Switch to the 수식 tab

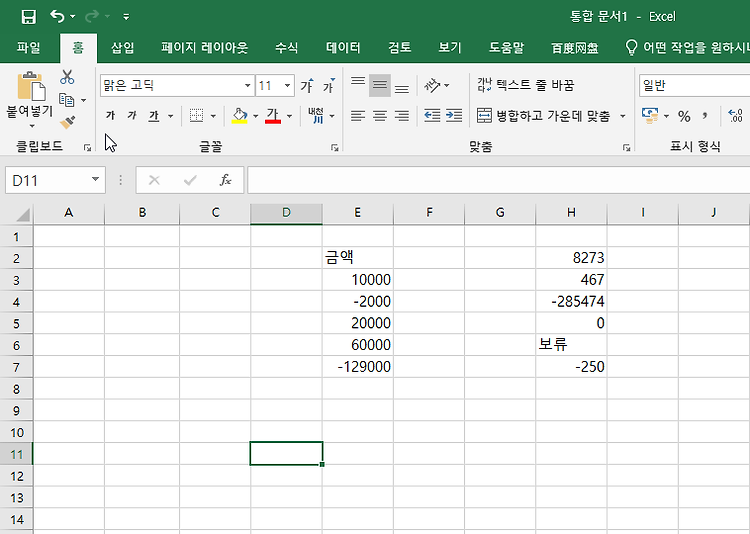[287, 48]
